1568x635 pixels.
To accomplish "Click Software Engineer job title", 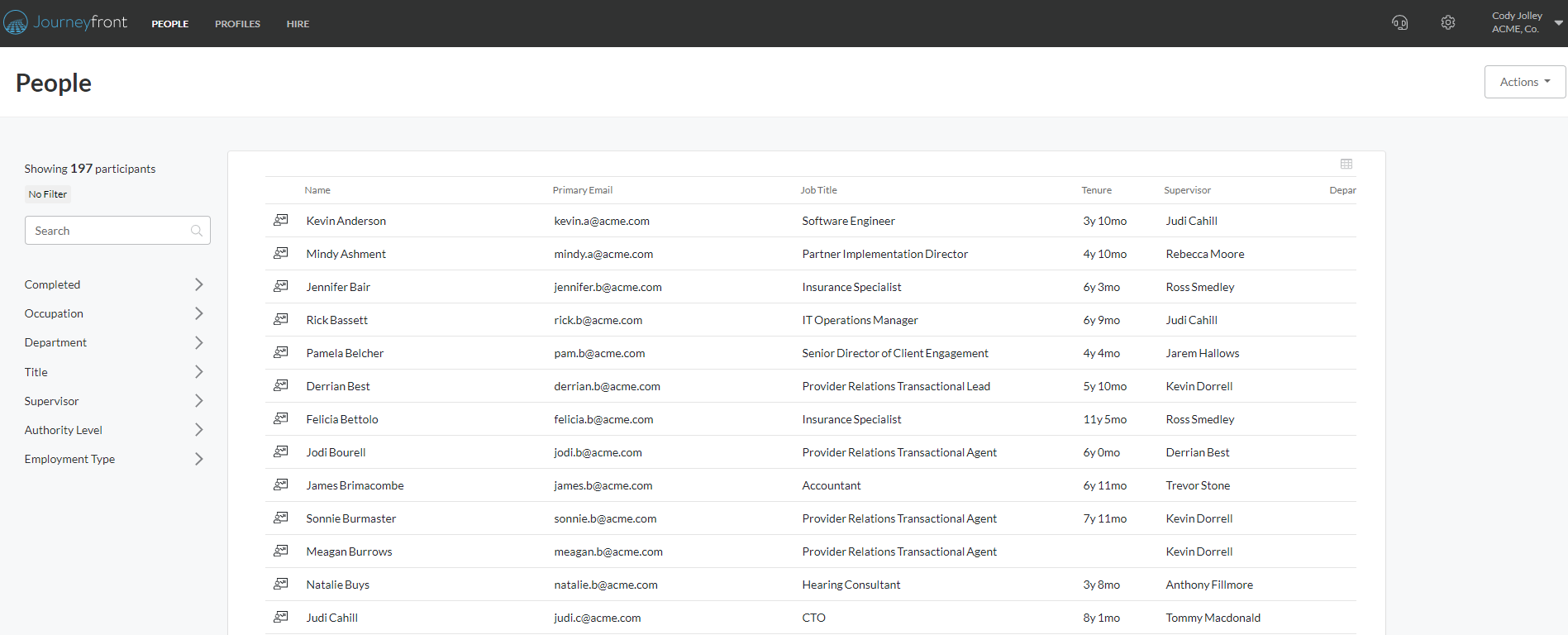I will (x=848, y=221).
